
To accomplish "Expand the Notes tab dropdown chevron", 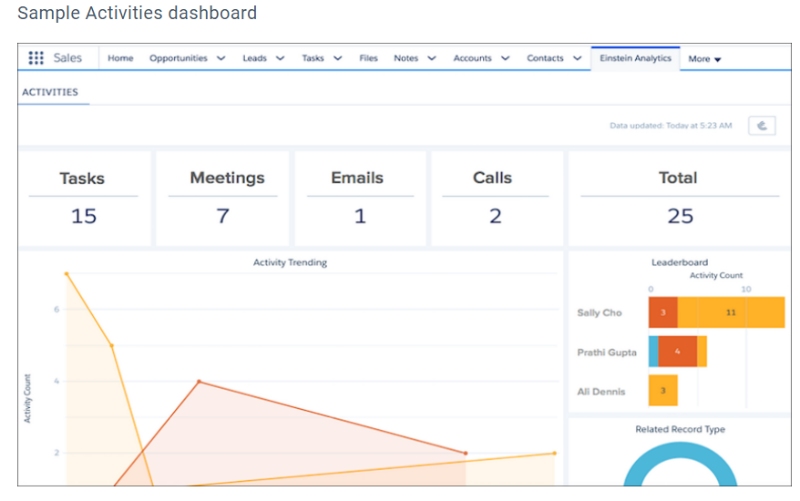I will tap(432, 59).
